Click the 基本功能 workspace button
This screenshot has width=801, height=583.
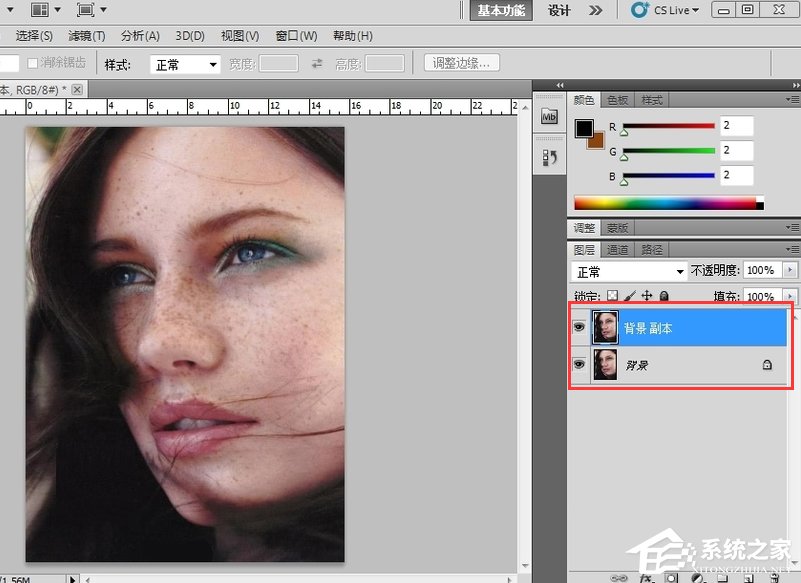(x=500, y=10)
